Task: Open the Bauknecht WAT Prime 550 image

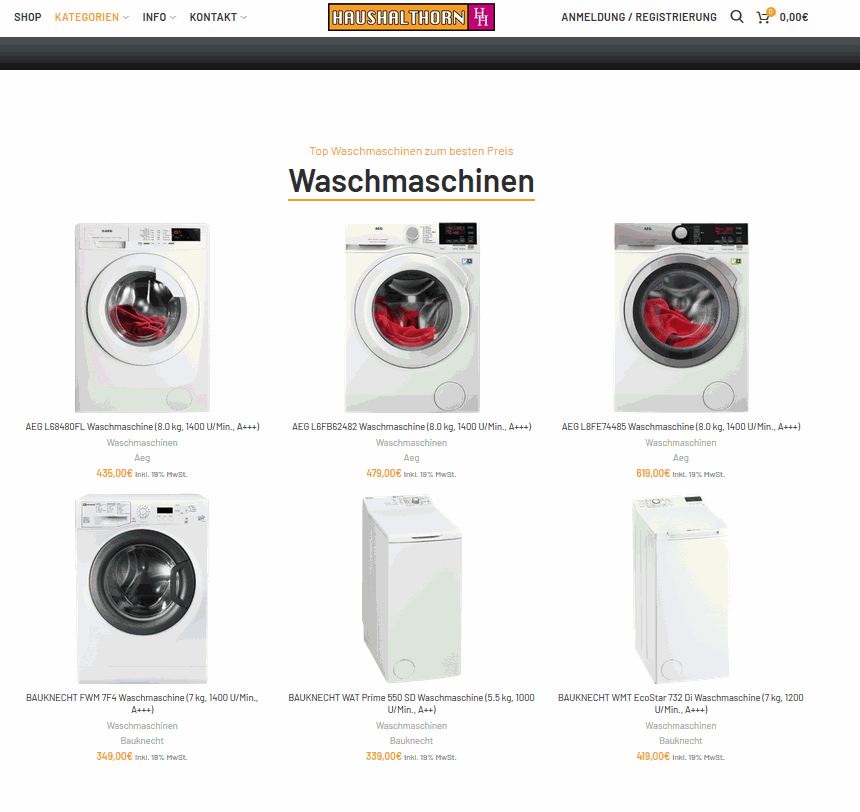Action: (x=411, y=589)
